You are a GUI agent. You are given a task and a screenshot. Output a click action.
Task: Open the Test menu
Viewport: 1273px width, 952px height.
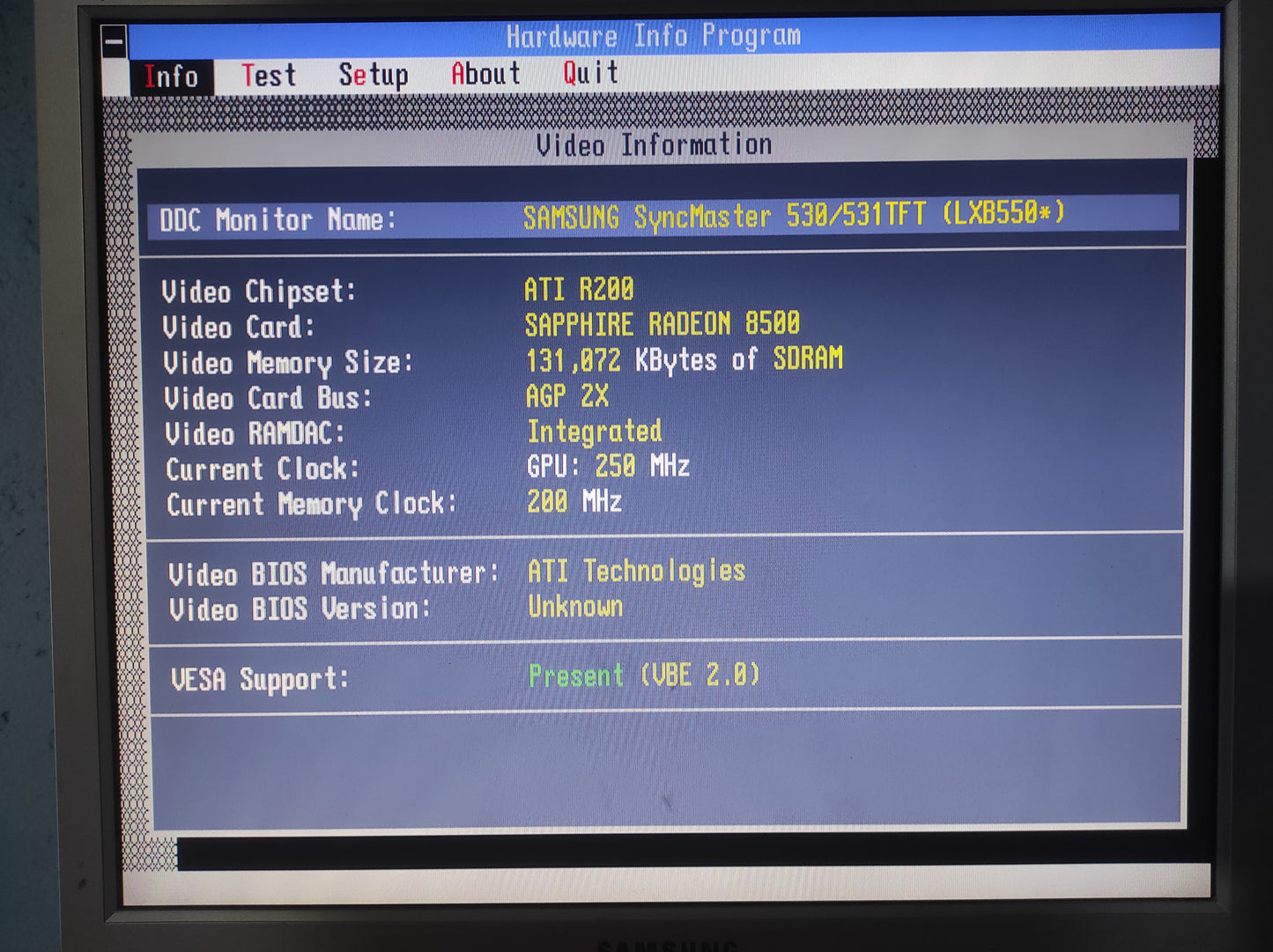point(269,76)
